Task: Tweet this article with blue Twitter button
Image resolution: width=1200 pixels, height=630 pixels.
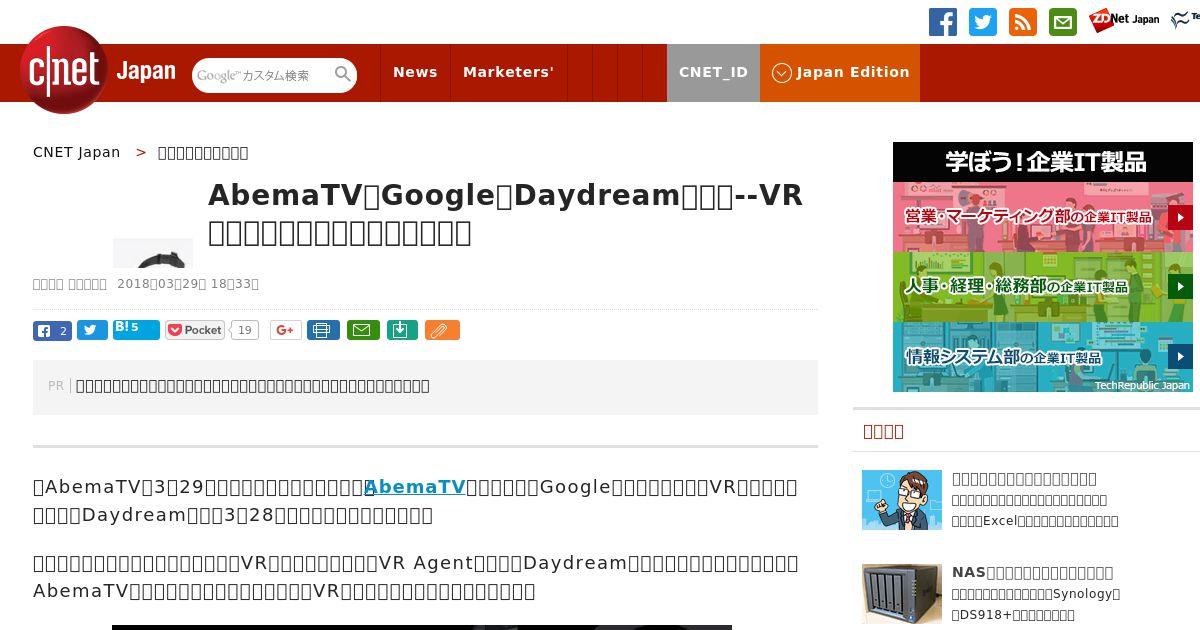Action: tap(92, 330)
